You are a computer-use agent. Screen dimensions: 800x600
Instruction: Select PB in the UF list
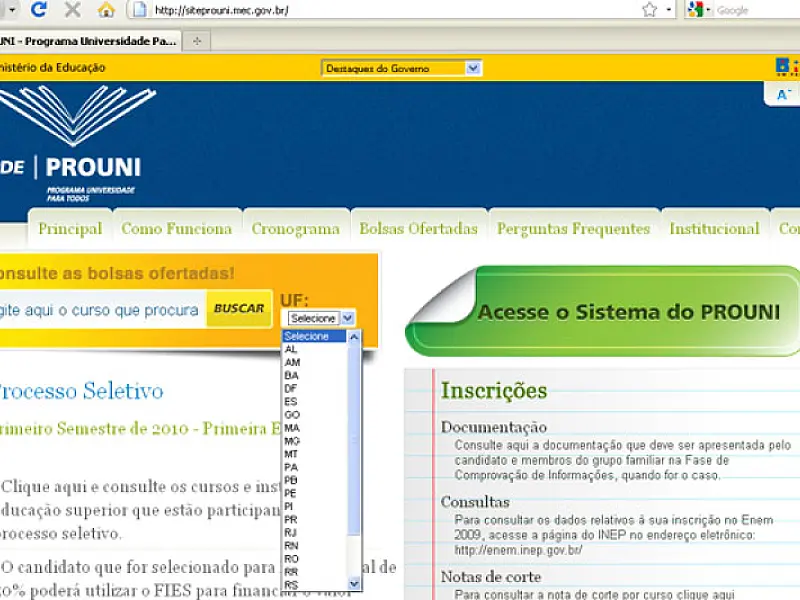(315, 480)
